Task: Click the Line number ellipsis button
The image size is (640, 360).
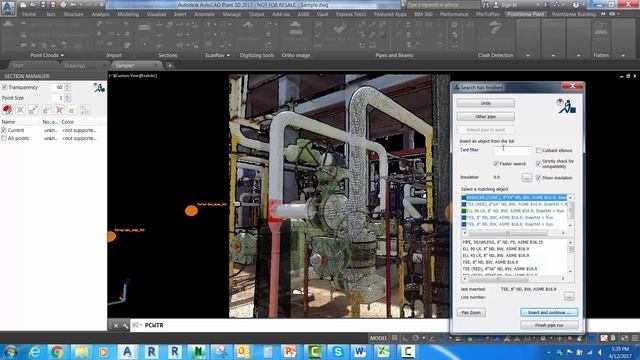Action: (x=569, y=296)
